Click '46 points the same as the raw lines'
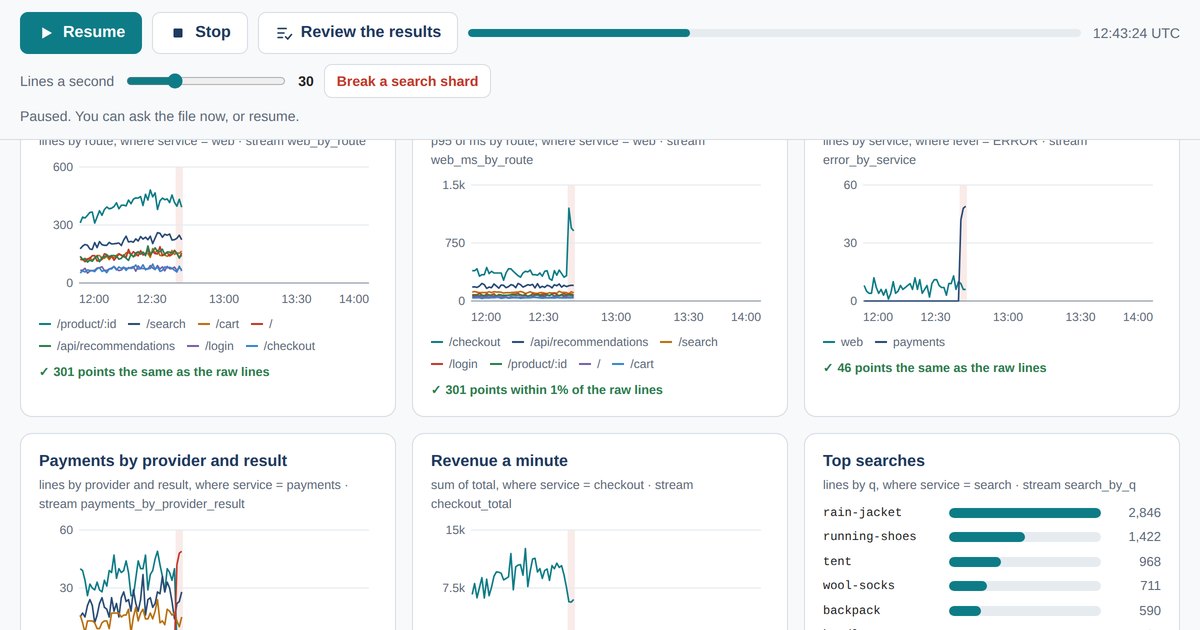1200x630 pixels. [x=935, y=368]
